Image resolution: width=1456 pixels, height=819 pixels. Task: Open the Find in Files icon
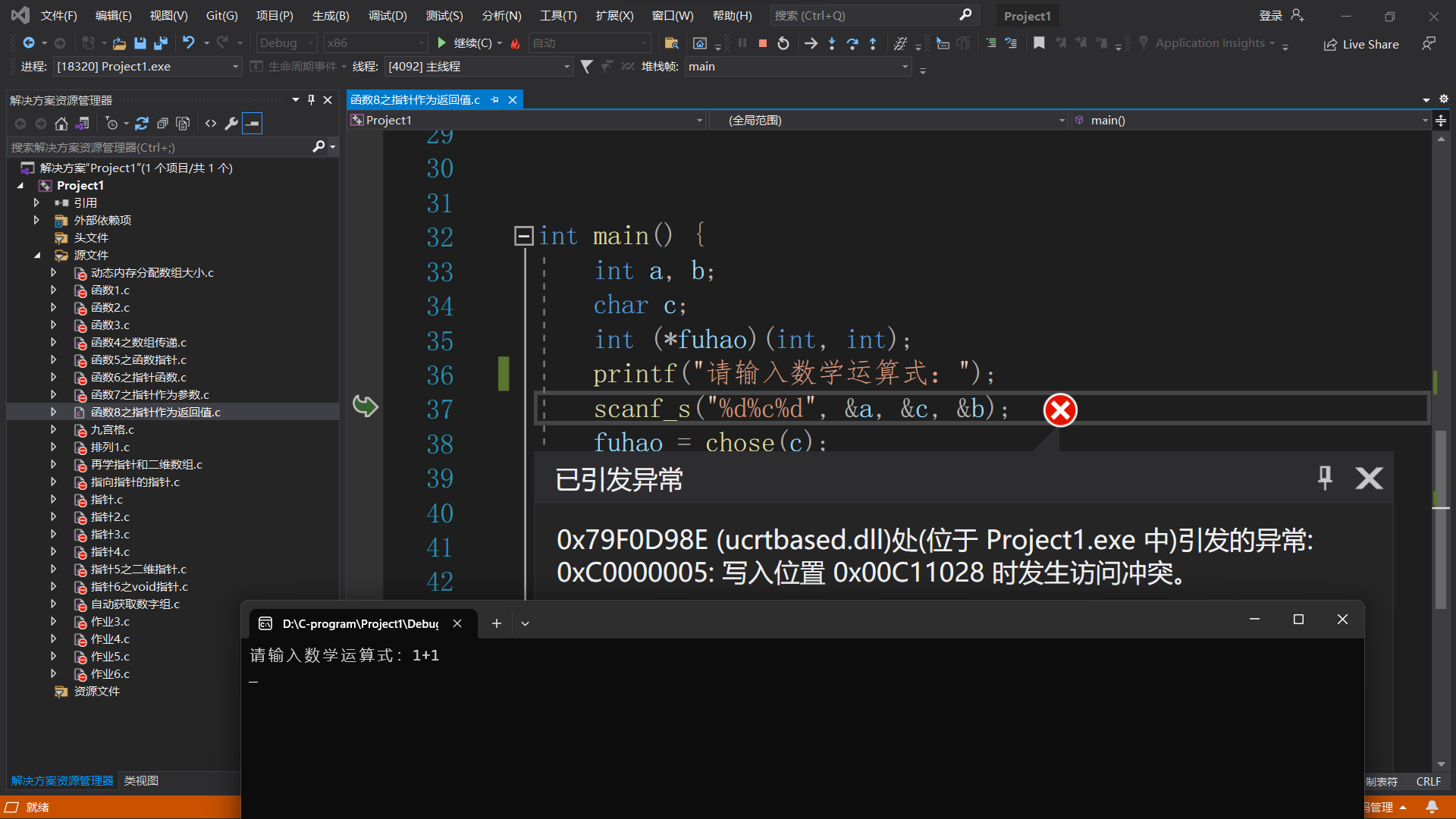[x=671, y=43]
